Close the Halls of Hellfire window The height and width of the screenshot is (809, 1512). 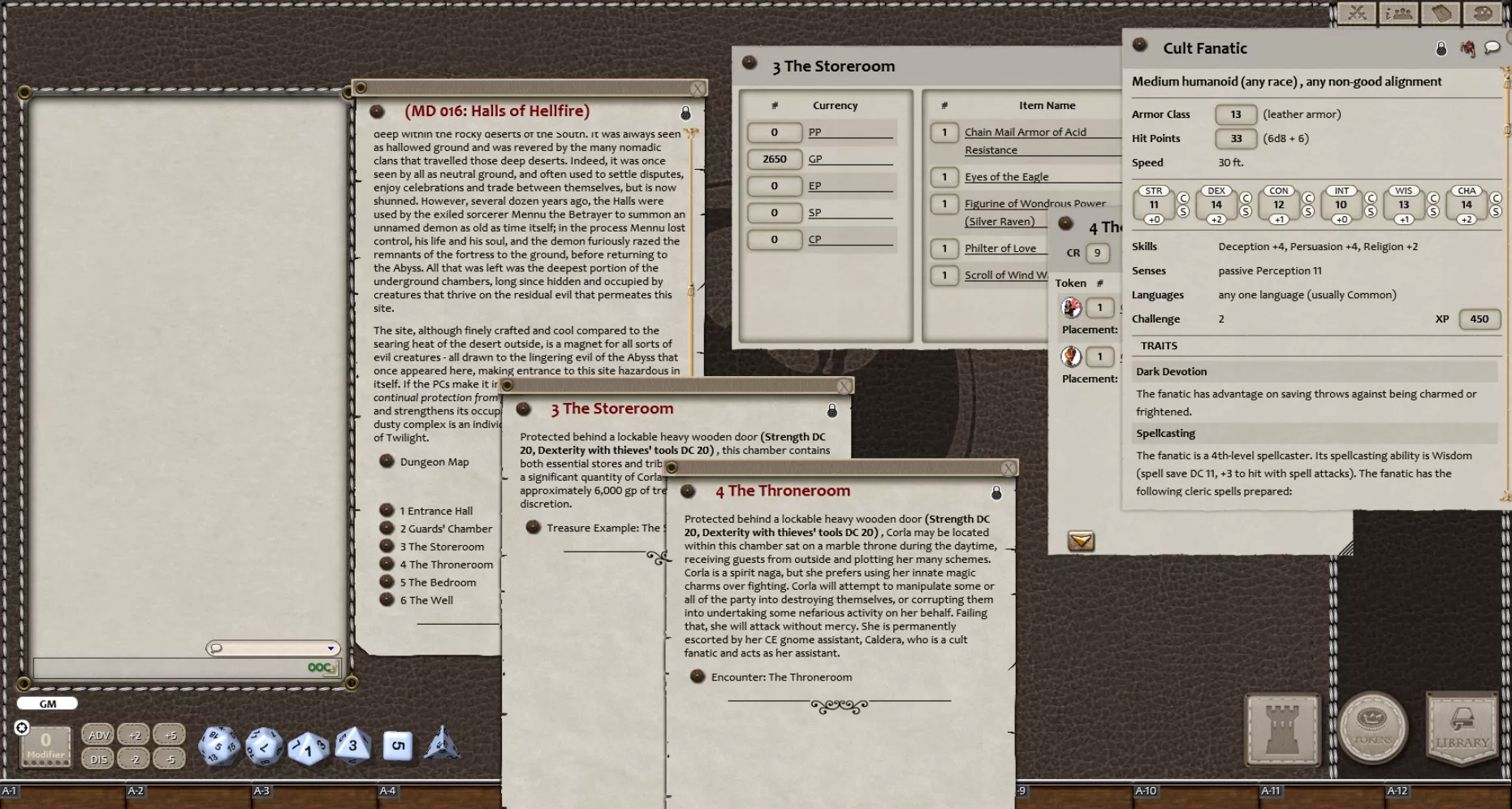tap(698, 88)
